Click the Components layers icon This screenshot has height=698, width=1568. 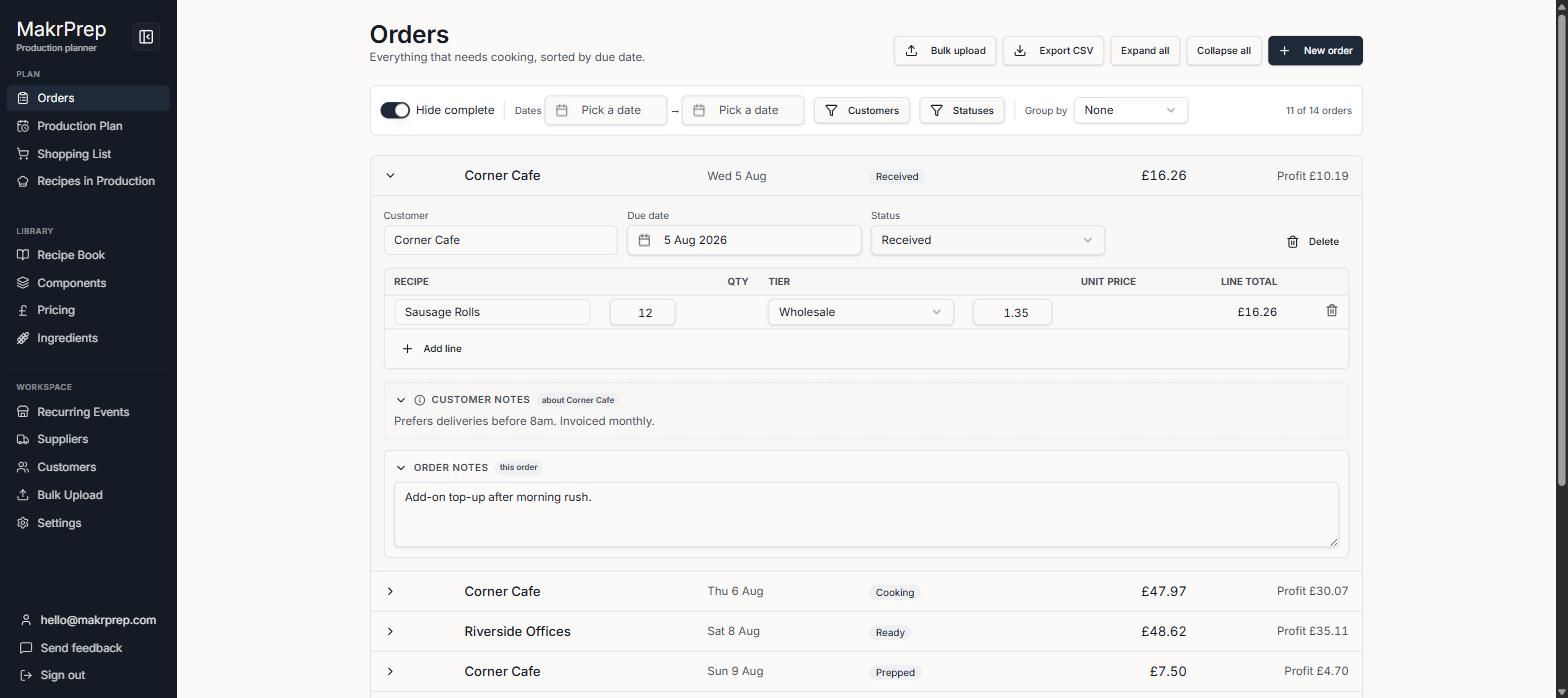click(x=23, y=283)
